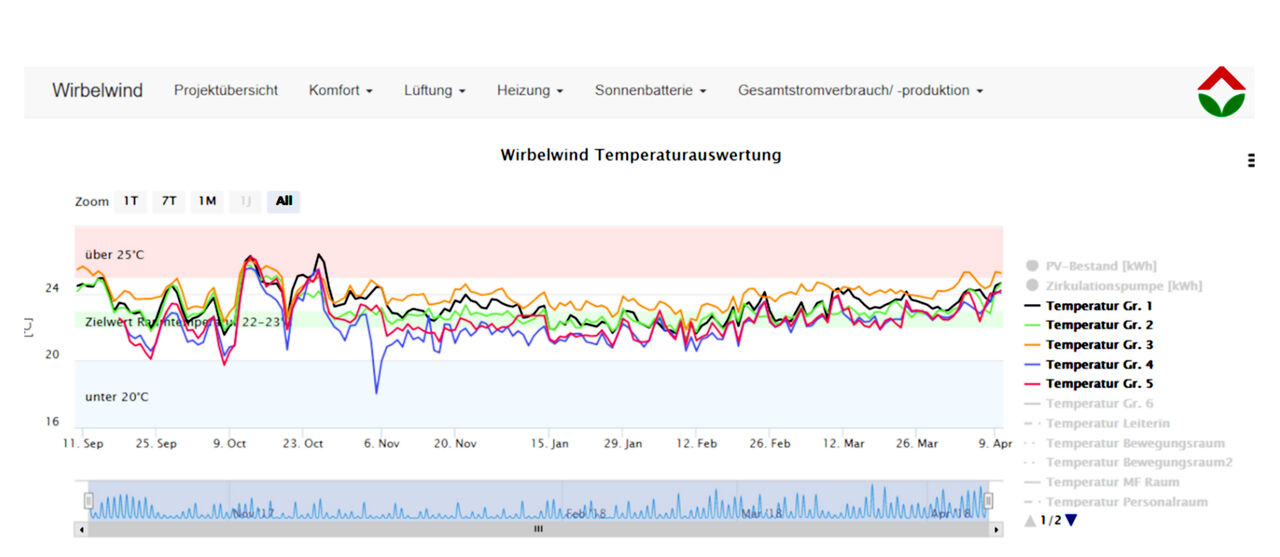Grab the left navigator range handle
This screenshot has width=1280, height=557.
pos(88,500)
